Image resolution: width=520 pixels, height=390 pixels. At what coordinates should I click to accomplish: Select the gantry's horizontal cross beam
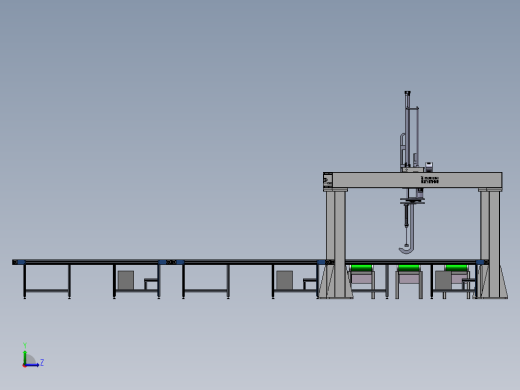coord(413,180)
